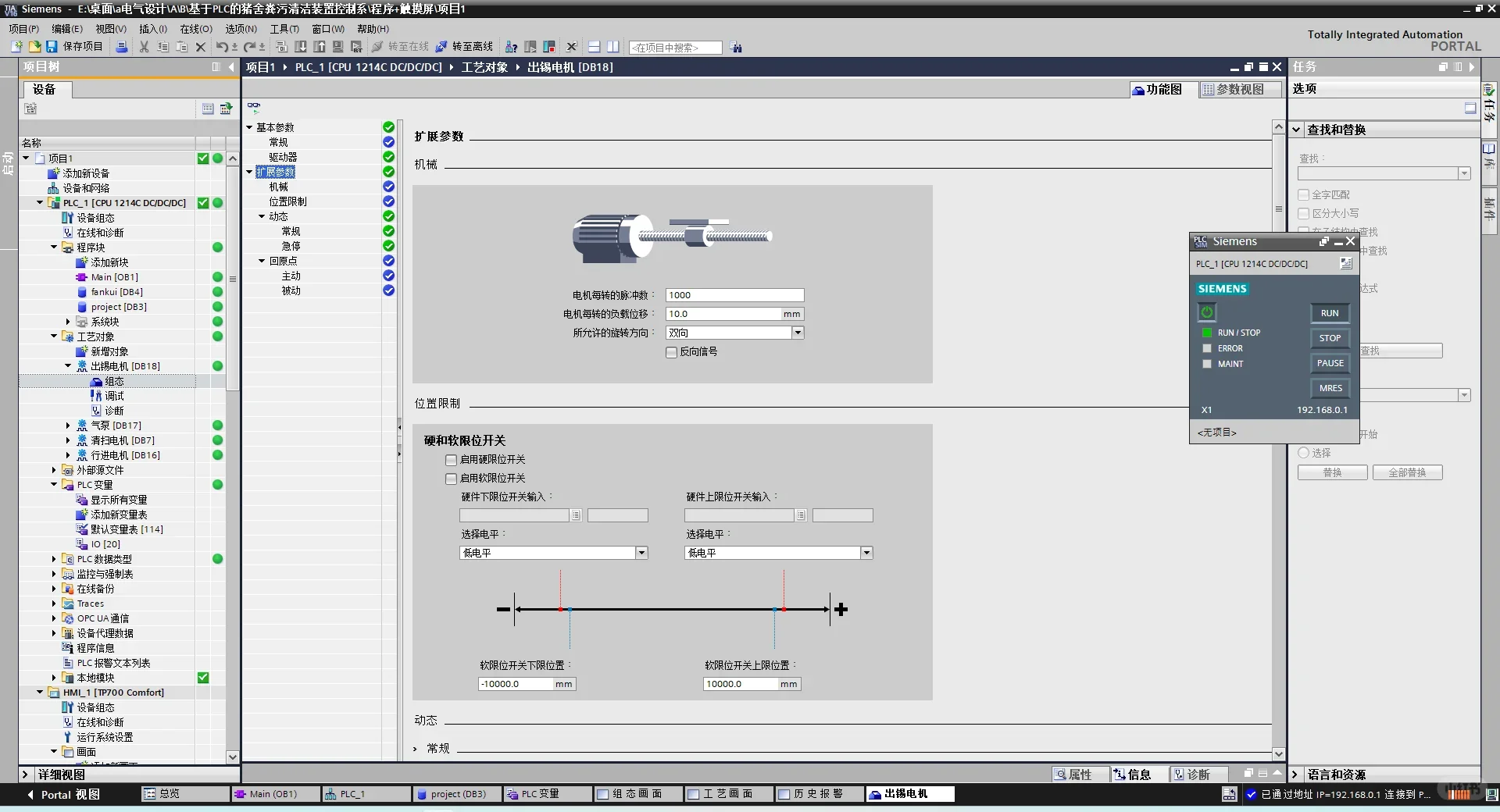This screenshot has width=1500, height=812.
Task: Click the power button in PLCSIM window
Action: 1207,312
